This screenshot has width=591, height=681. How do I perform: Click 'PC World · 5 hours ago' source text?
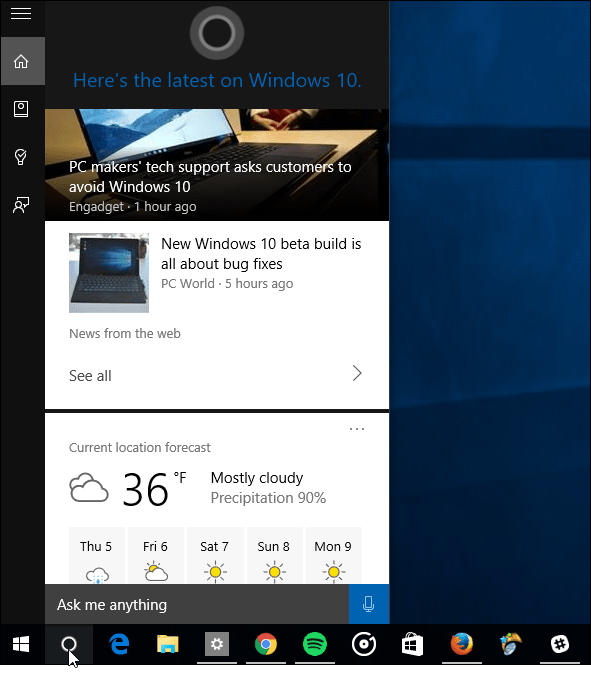[227, 284]
